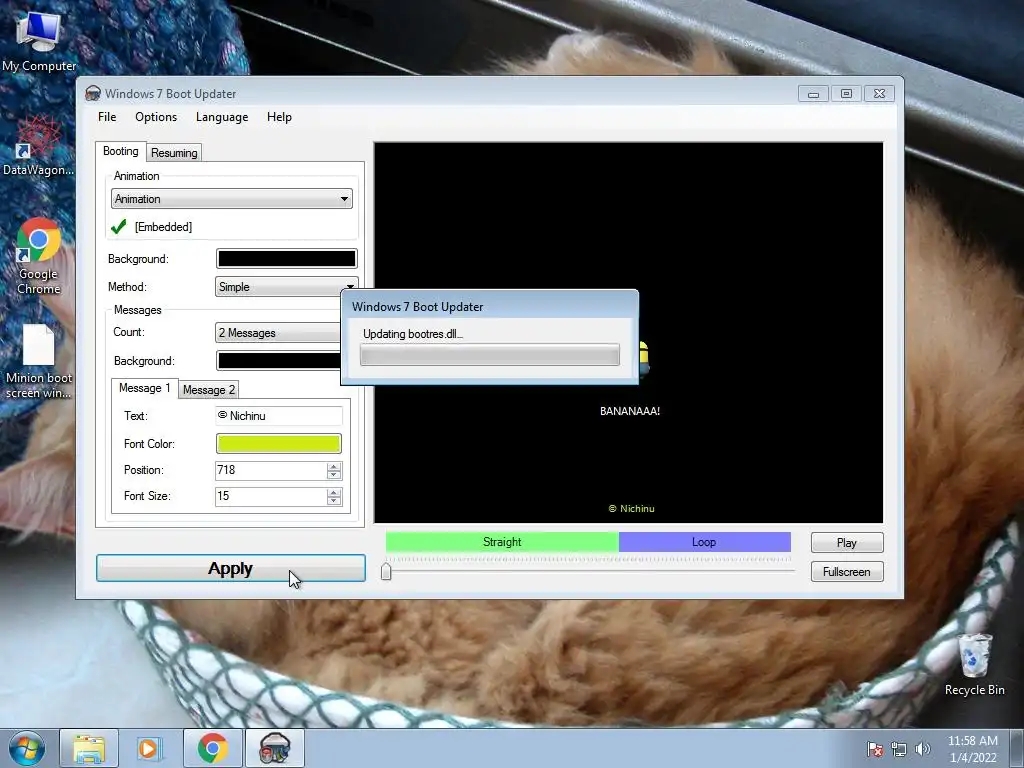Click BANANAAA! text in the preview
1024x768 pixels.
(630, 411)
